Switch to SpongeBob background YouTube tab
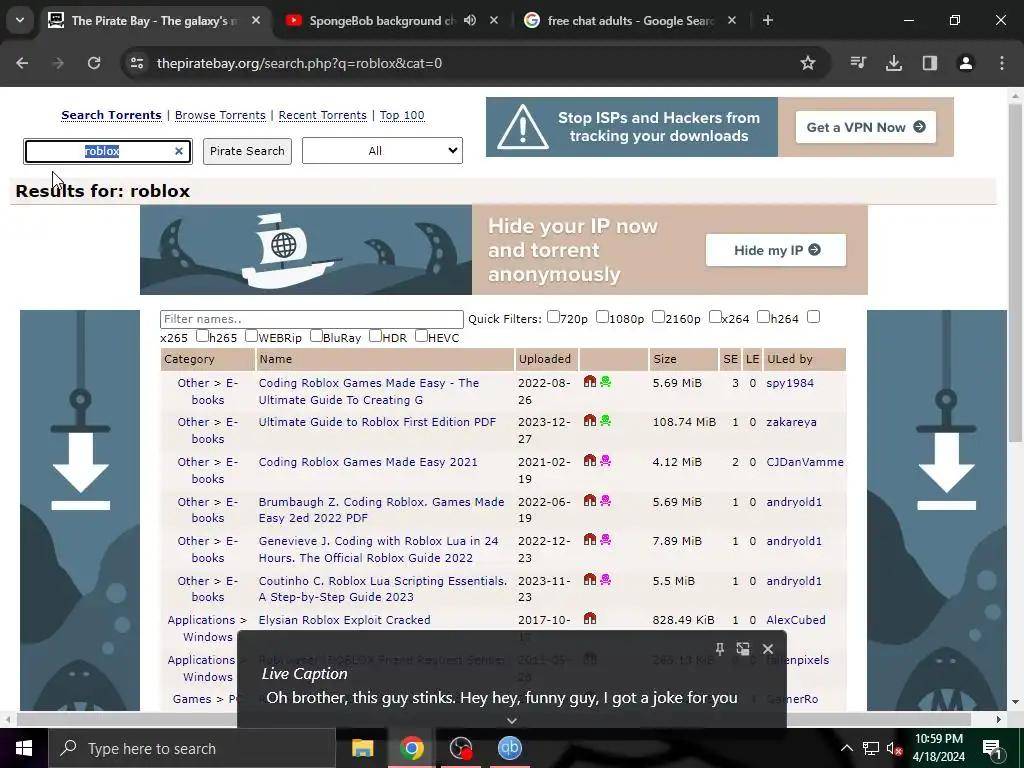This screenshot has width=1024, height=768. pos(382,21)
